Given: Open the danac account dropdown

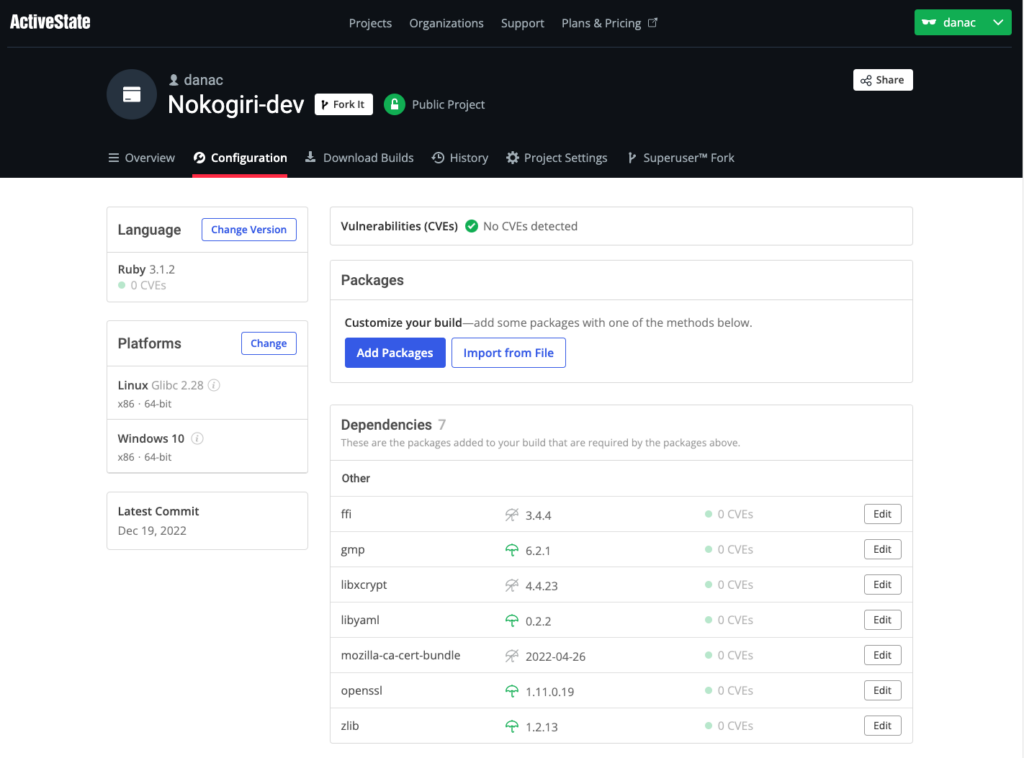Looking at the screenshot, I should coord(962,21).
